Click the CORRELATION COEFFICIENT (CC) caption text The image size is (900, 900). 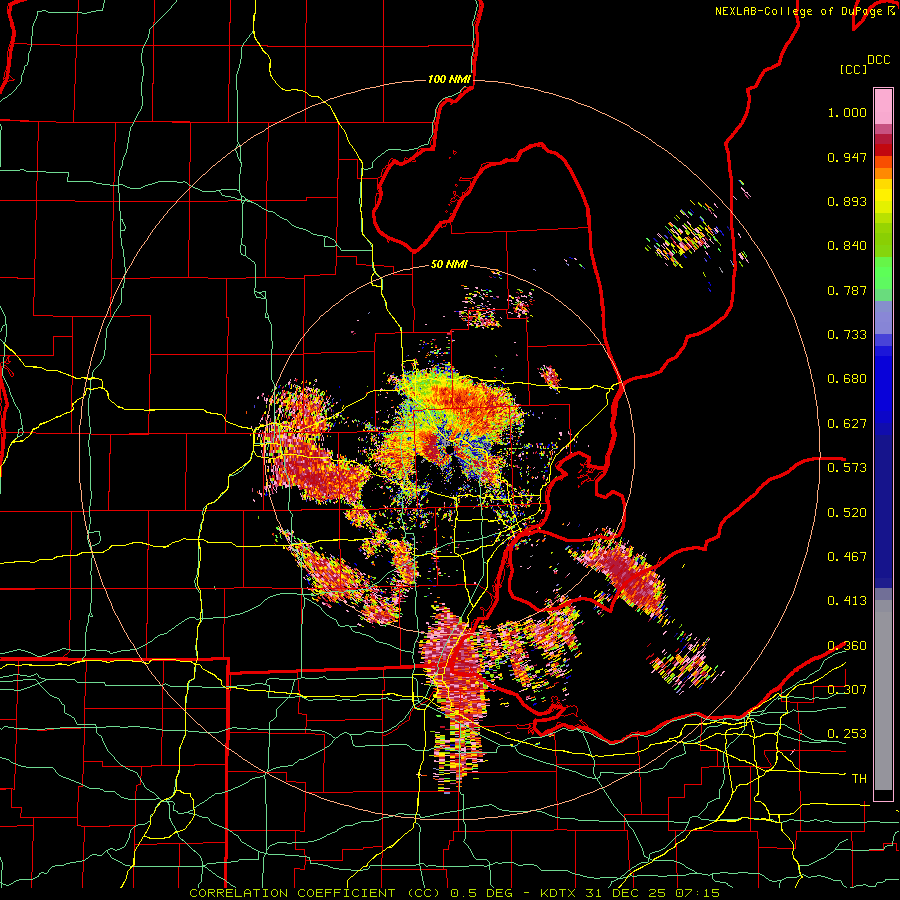point(314,893)
